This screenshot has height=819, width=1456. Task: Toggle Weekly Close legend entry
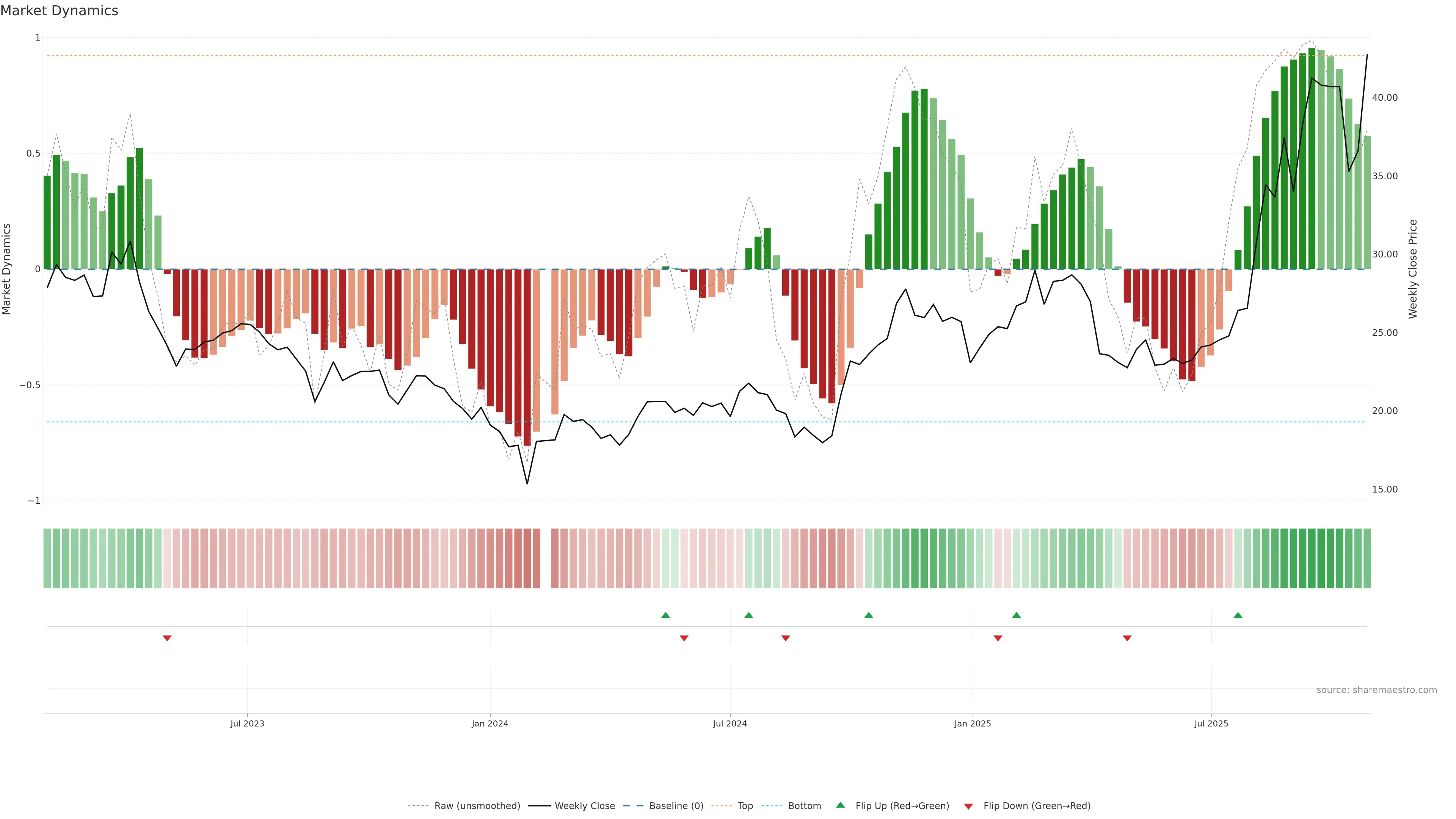pos(584,805)
